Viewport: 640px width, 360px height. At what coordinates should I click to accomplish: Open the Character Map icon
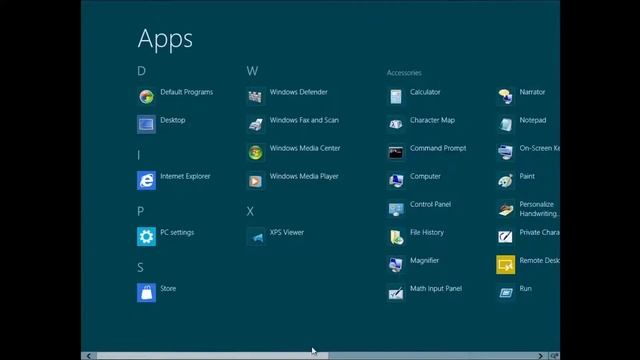pyautogui.click(x=396, y=124)
